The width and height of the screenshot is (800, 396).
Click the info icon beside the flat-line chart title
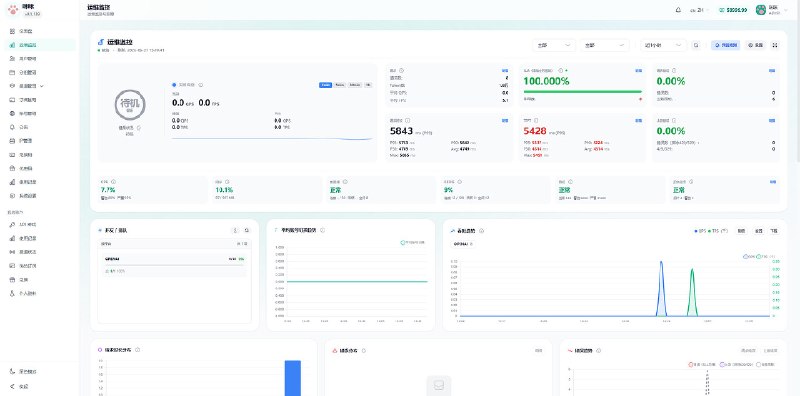click(322, 230)
